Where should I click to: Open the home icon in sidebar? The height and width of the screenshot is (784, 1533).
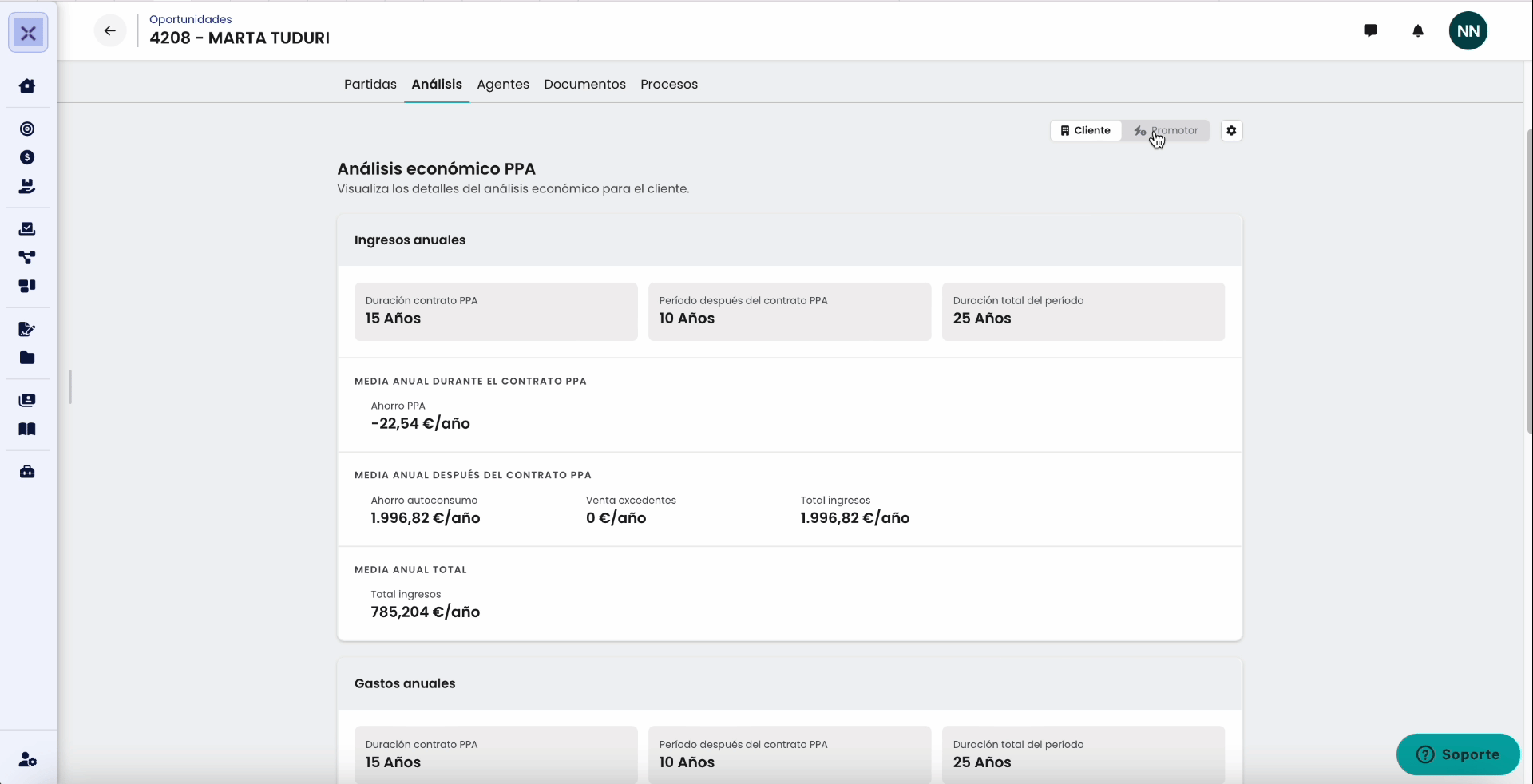point(27,86)
